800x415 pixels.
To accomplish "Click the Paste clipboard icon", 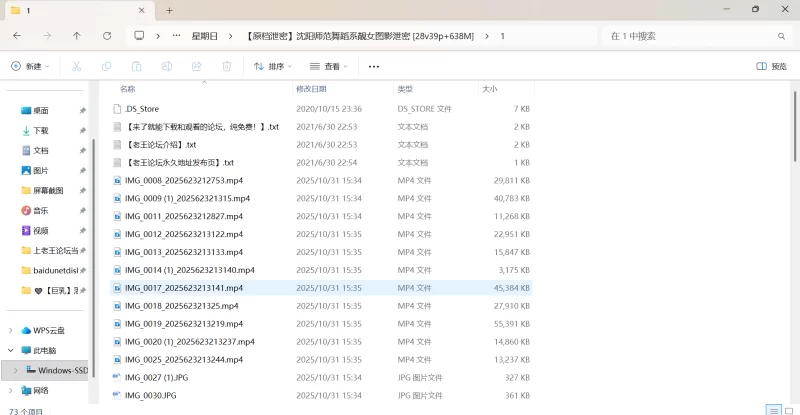I will coord(136,66).
